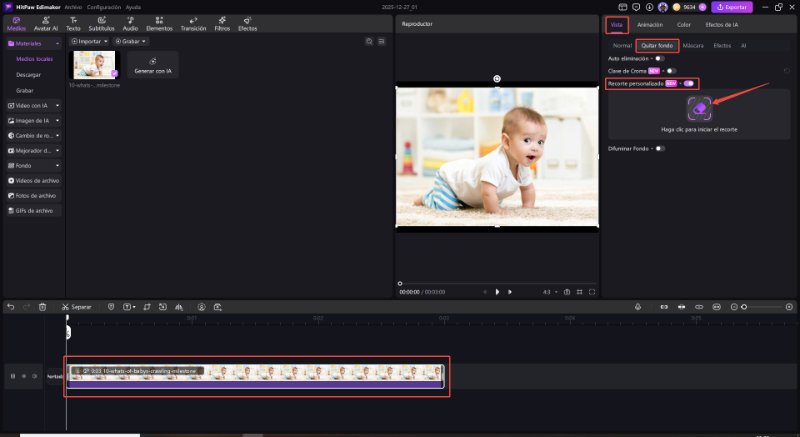800x437 pixels.
Task: Click Generar con IA button
Action: 153,67
